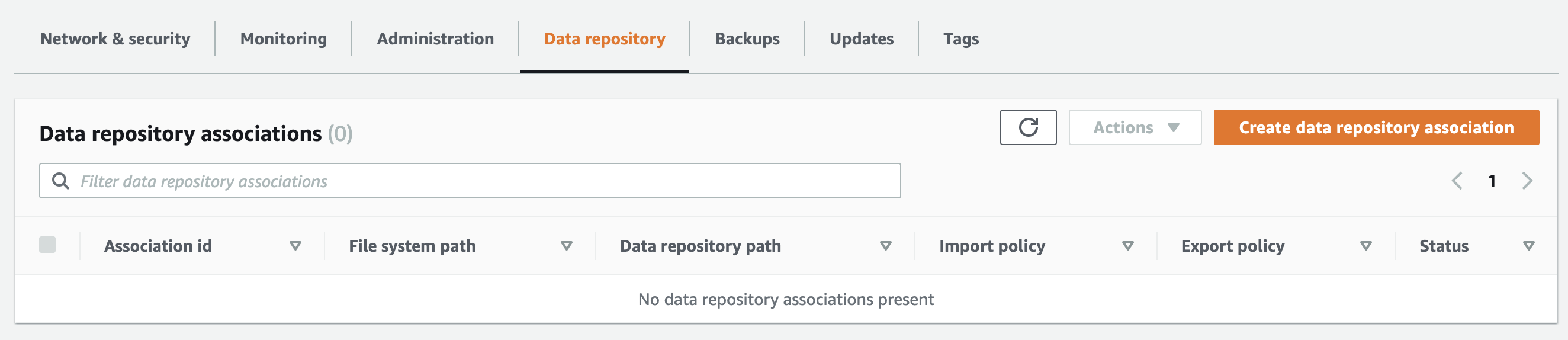This screenshot has height=340, width=1568.
Task: Click Create data repository association button
Action: pyautogui.click(x=1376, y=127)
